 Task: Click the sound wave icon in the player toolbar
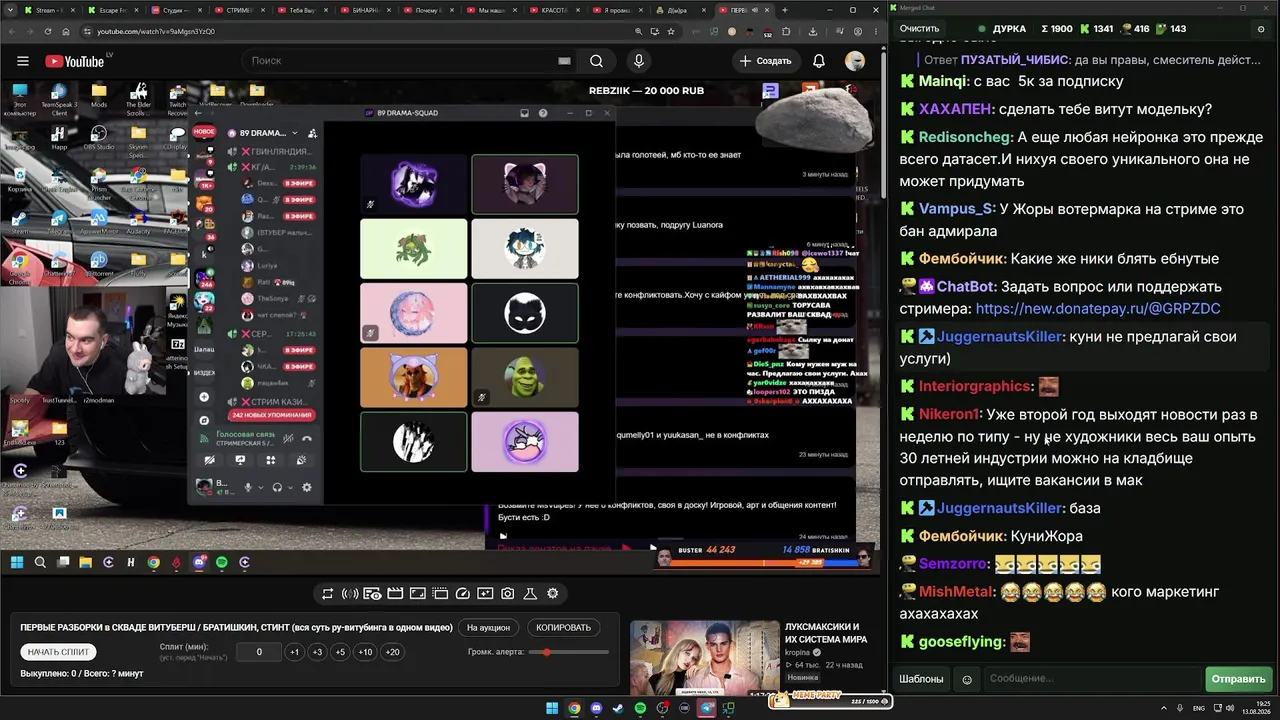point(350,594)
